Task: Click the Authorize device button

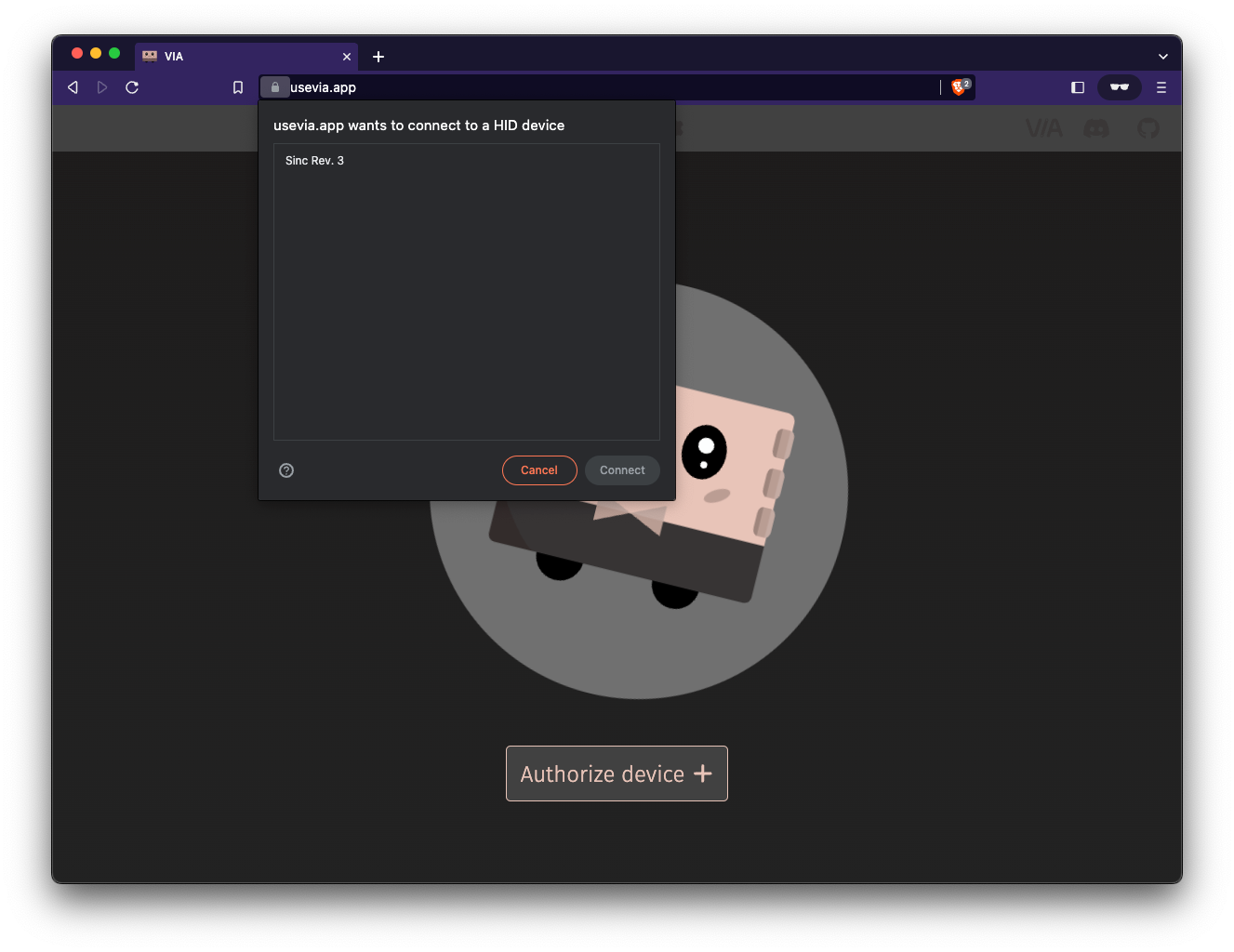Action: pyautogui.click(x=617, y=773)
